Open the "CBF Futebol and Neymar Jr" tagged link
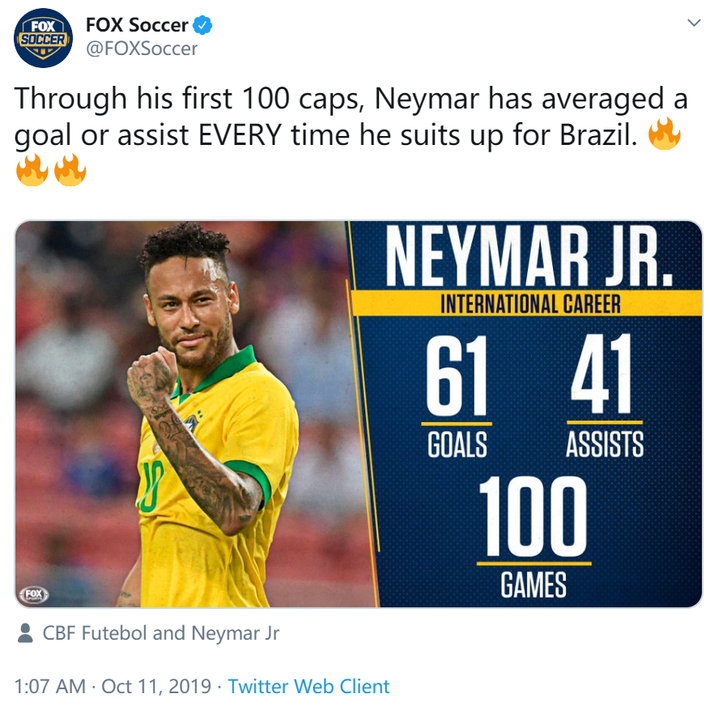This screenshot has height=711, width=710. point(161,633)
